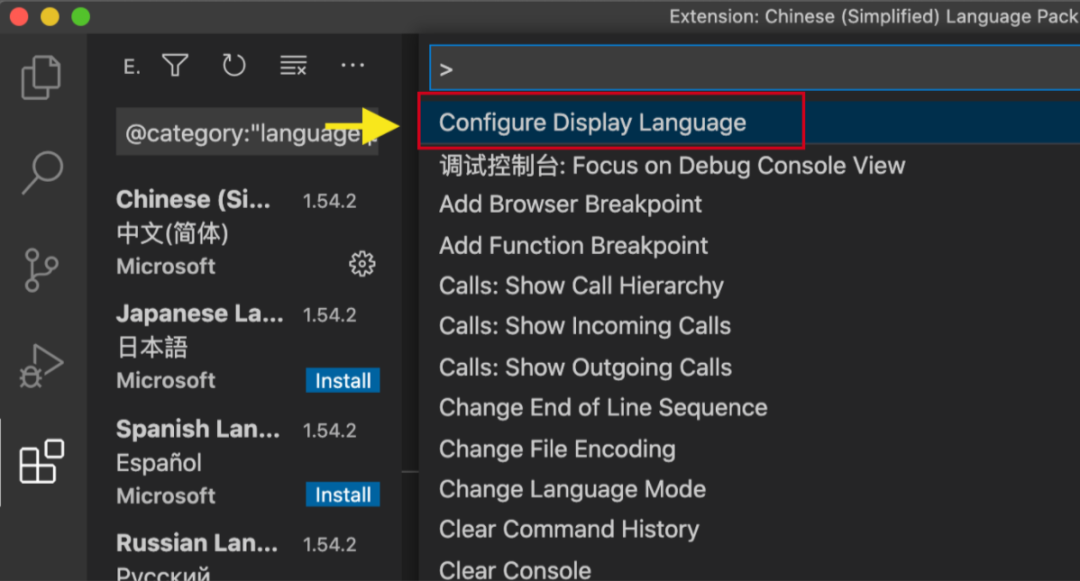Viewport: 1080px width, 581px height.
Task: Click the command palette input field
Action: [x=755, y=68]
